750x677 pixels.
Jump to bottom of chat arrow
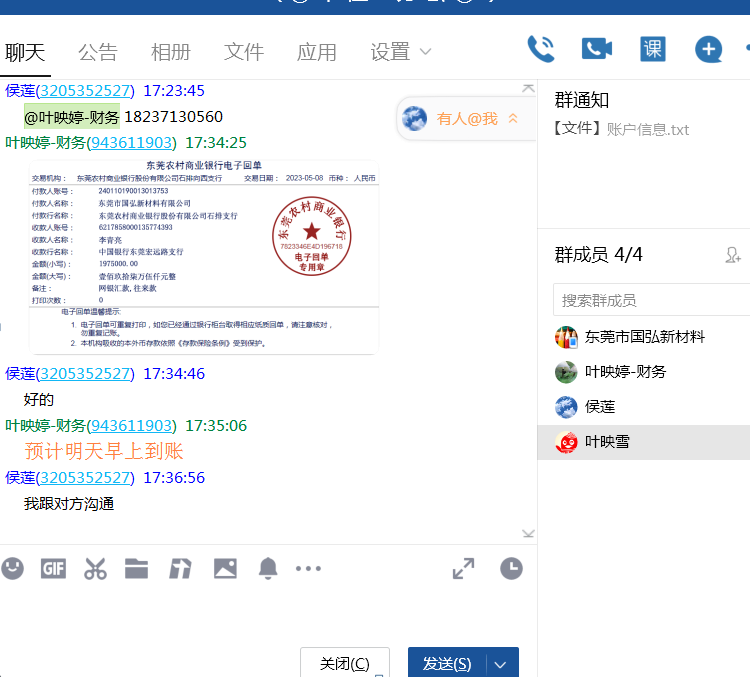(528, 533)
